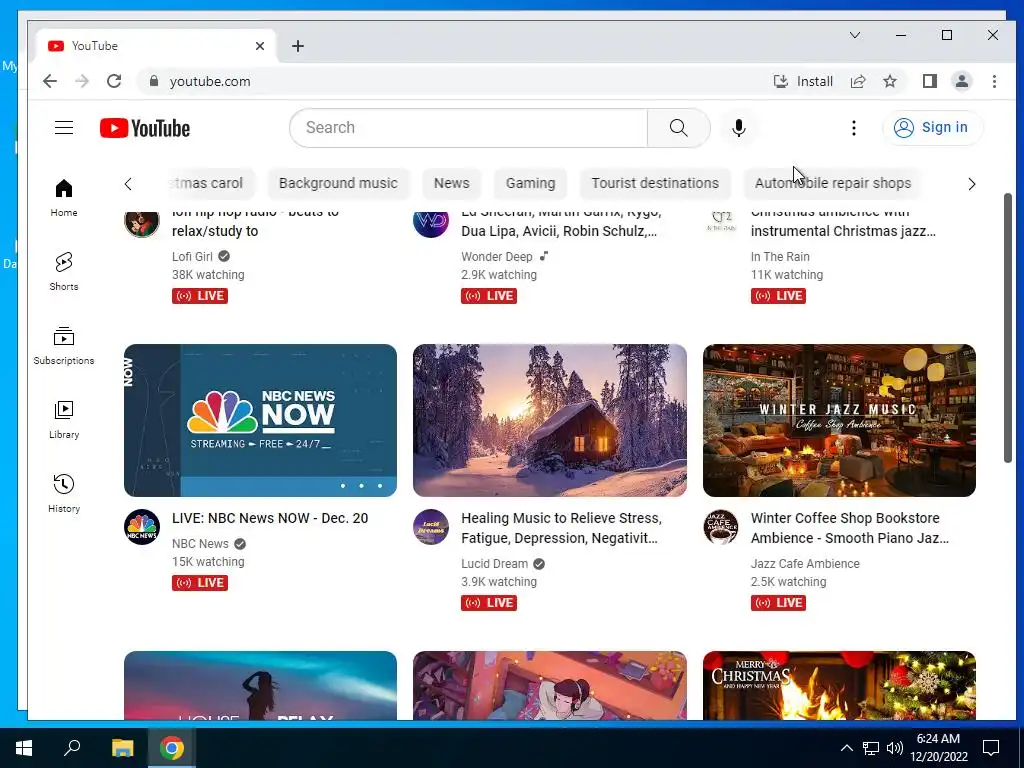Close the YouTube tab
This screenshot has width=1024, height=768.
pos(260,46)
